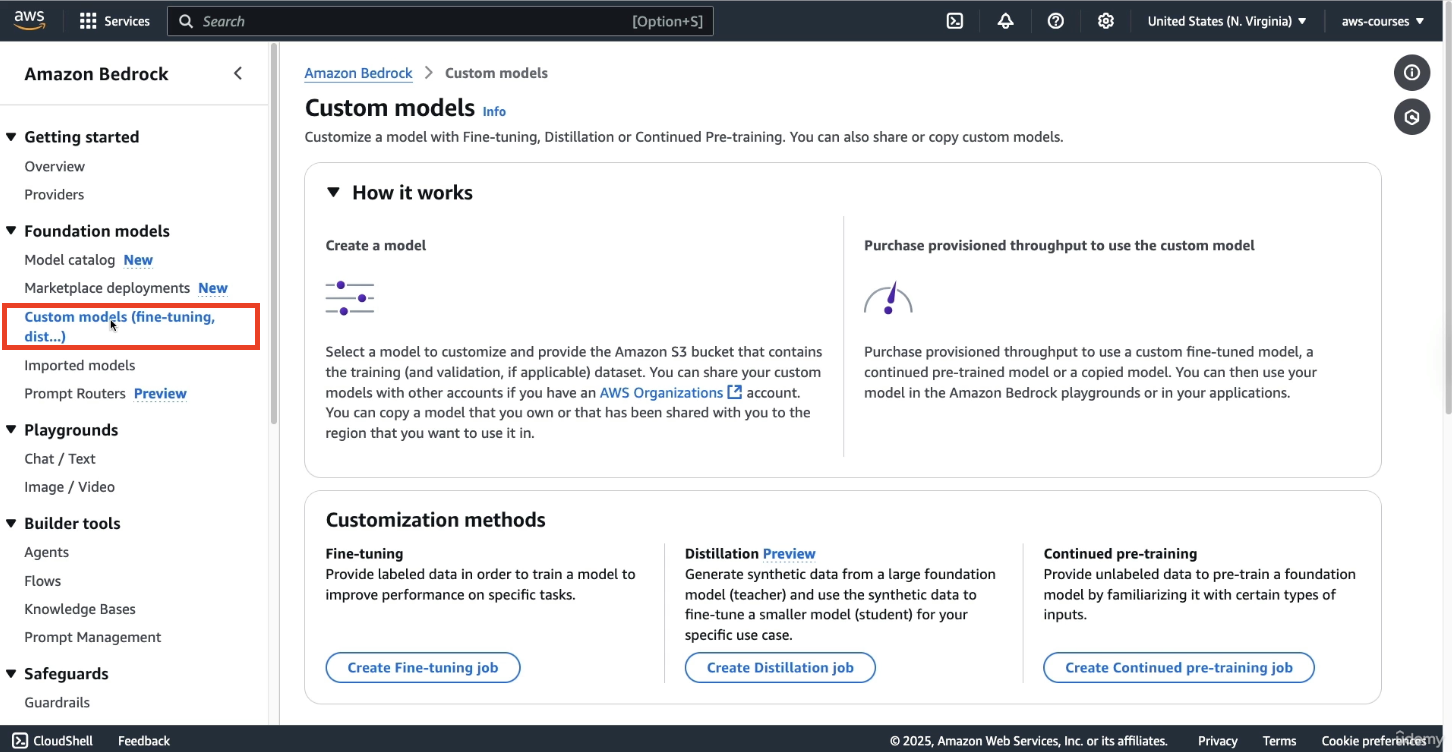Open the Services grid menu
The height and width of the screenshot is (752, 1452).
[114, 21]
